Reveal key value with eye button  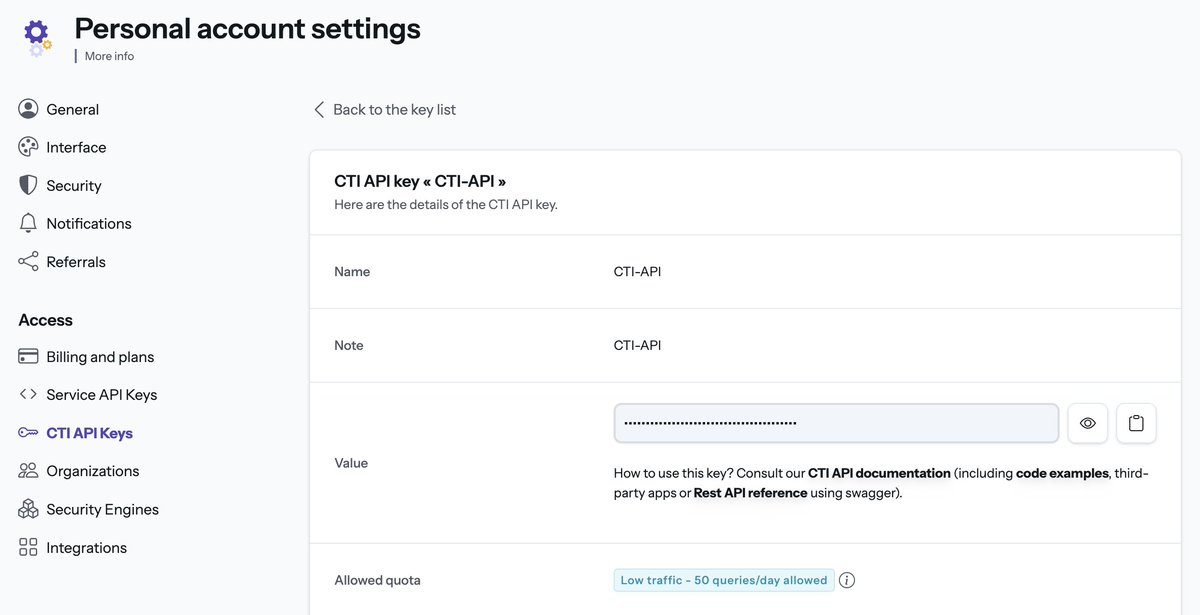tap(1088, 423)
